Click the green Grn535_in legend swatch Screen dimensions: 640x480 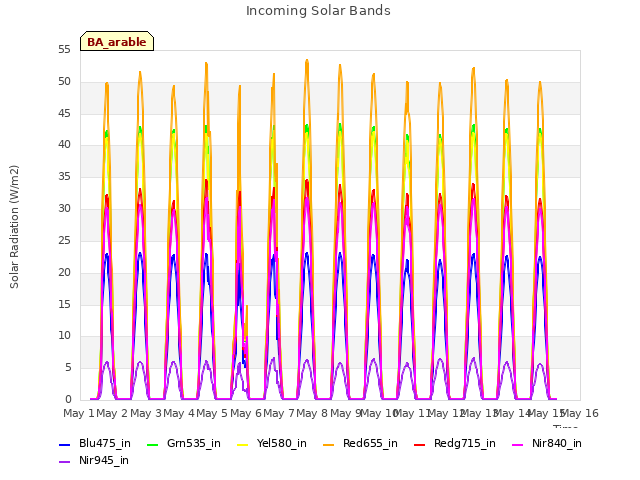(x=152, y=444)
